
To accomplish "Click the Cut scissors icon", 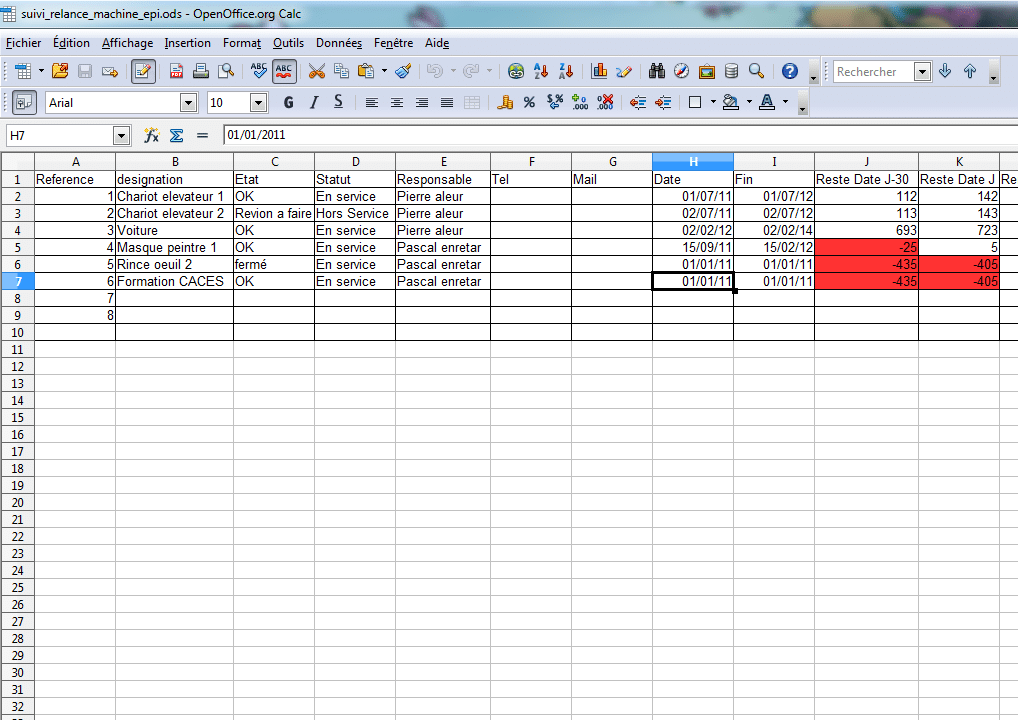I will [316, 71].
